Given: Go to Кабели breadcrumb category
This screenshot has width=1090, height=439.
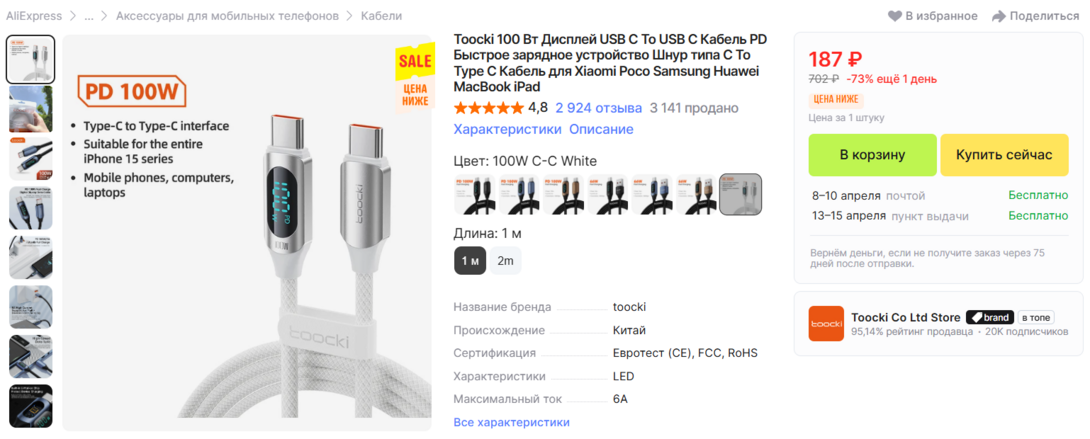Looking at the screenshot, I should (x=381, y=16).
